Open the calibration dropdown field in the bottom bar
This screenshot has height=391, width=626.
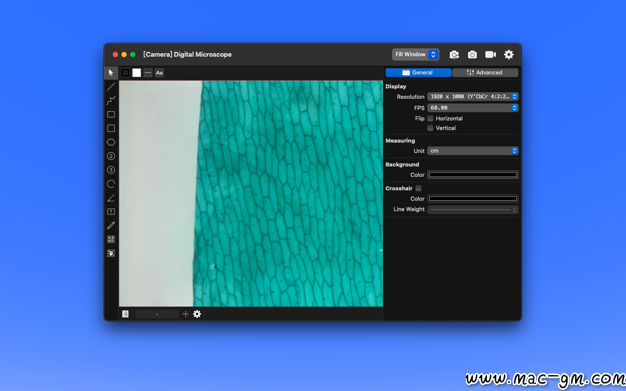(x=157, y=314)
